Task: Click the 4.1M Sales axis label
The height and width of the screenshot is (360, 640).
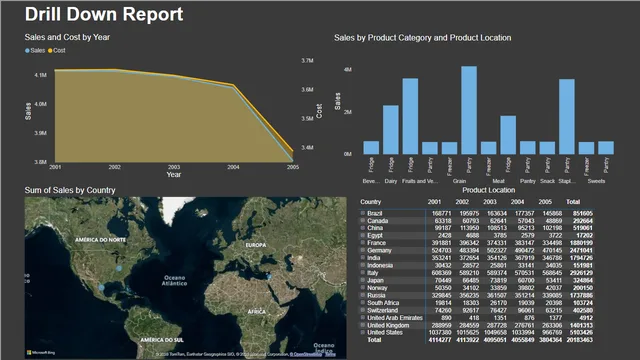Action: click(40, 75)
